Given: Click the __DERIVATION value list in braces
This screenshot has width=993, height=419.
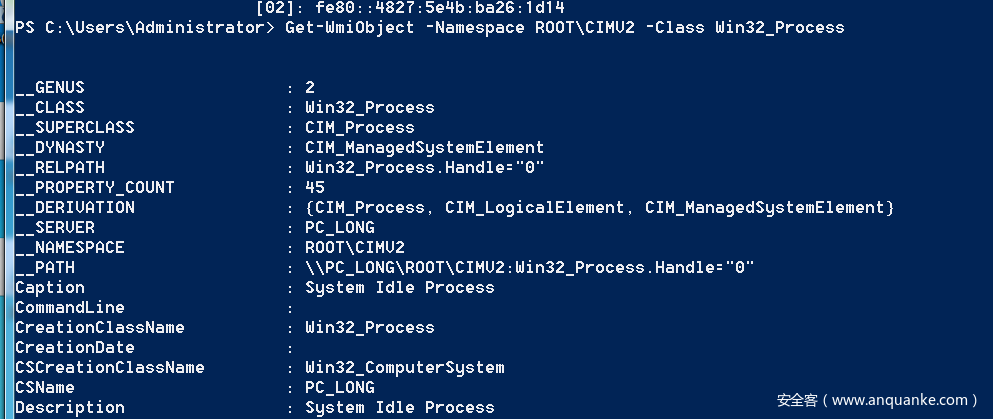Looking at the screenshot, I should point(599,207).
